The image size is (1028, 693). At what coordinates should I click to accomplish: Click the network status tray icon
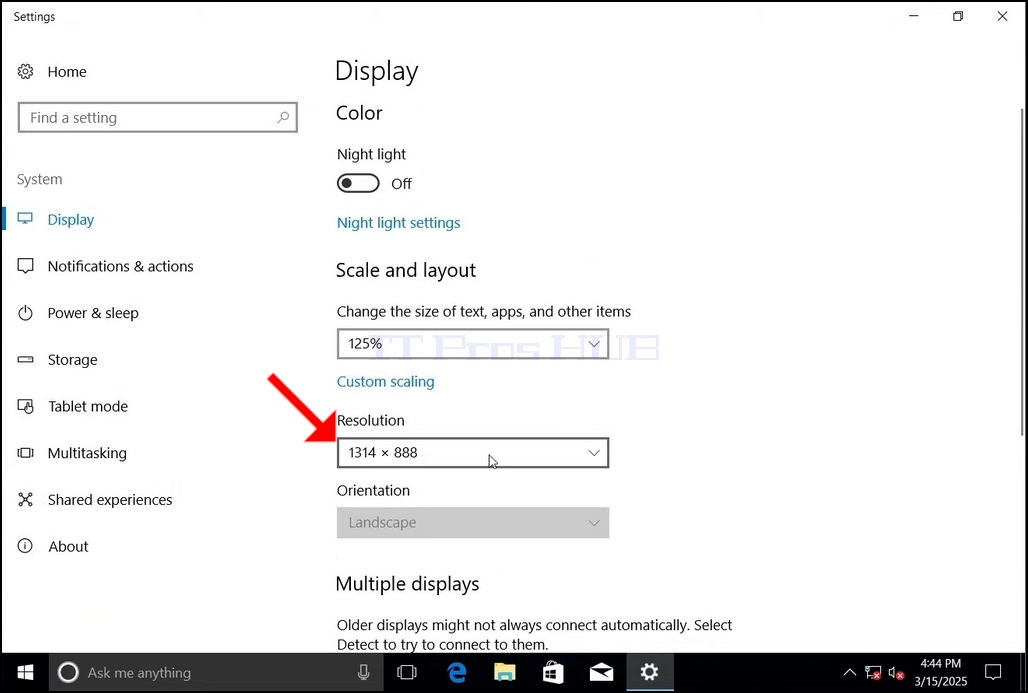pos(873,673)
